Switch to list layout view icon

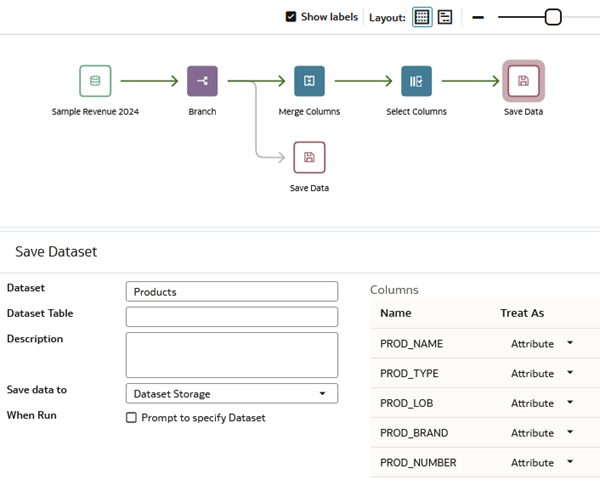click(x=445, y=17)
